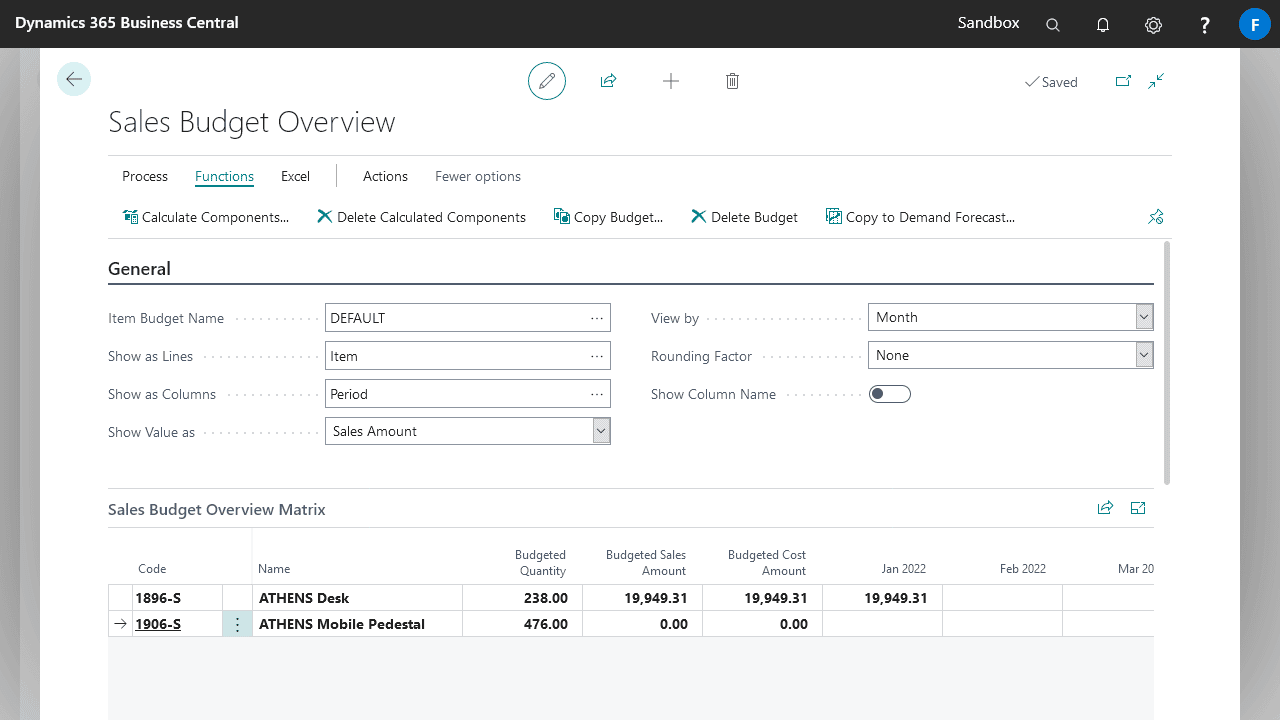Open Show as Columns lookup ellipsis
1280x720 pixels.
coord(597,394)
